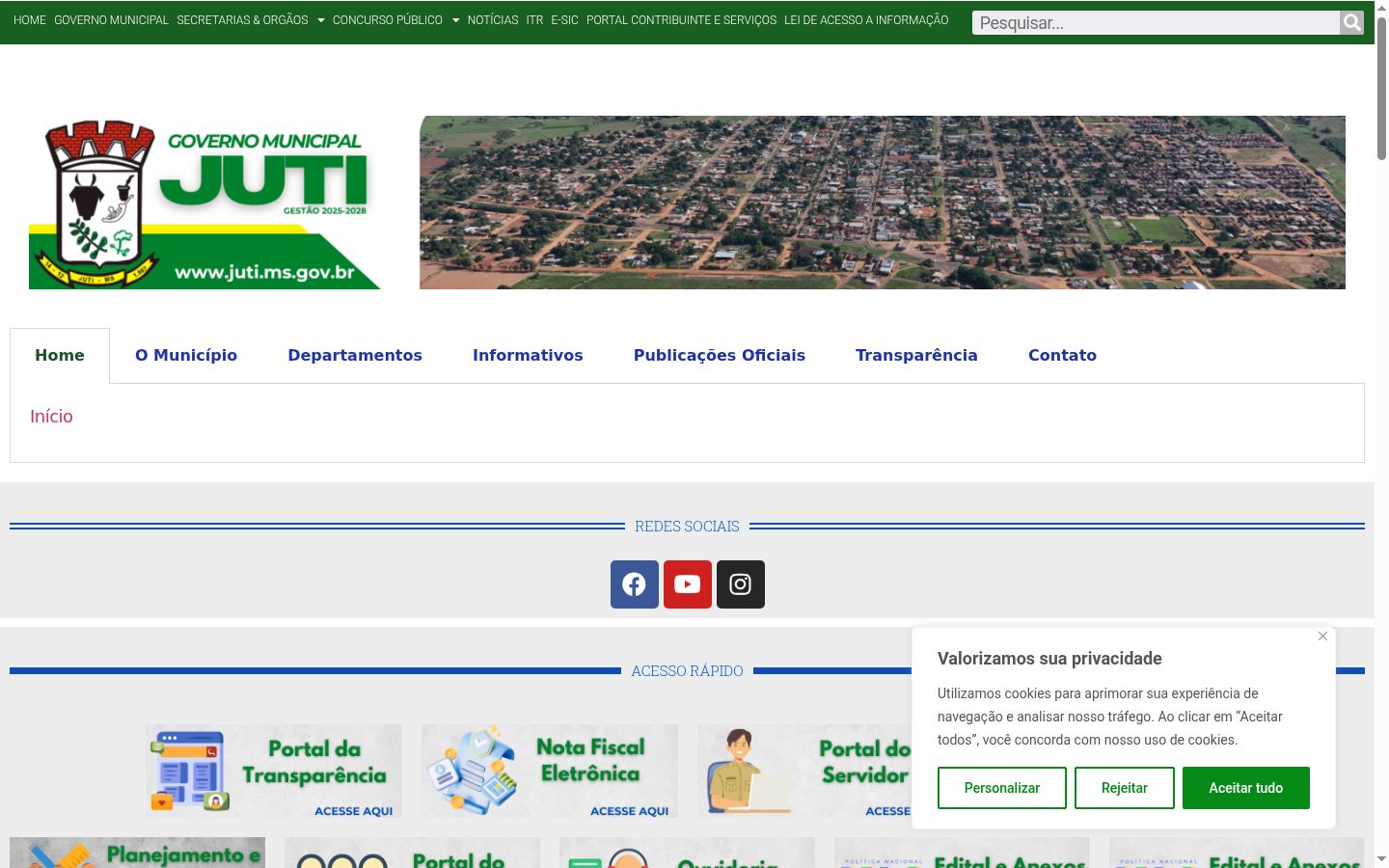Open the Notícias menu item
Viewport: 1389px width, 868px height.
493,20
